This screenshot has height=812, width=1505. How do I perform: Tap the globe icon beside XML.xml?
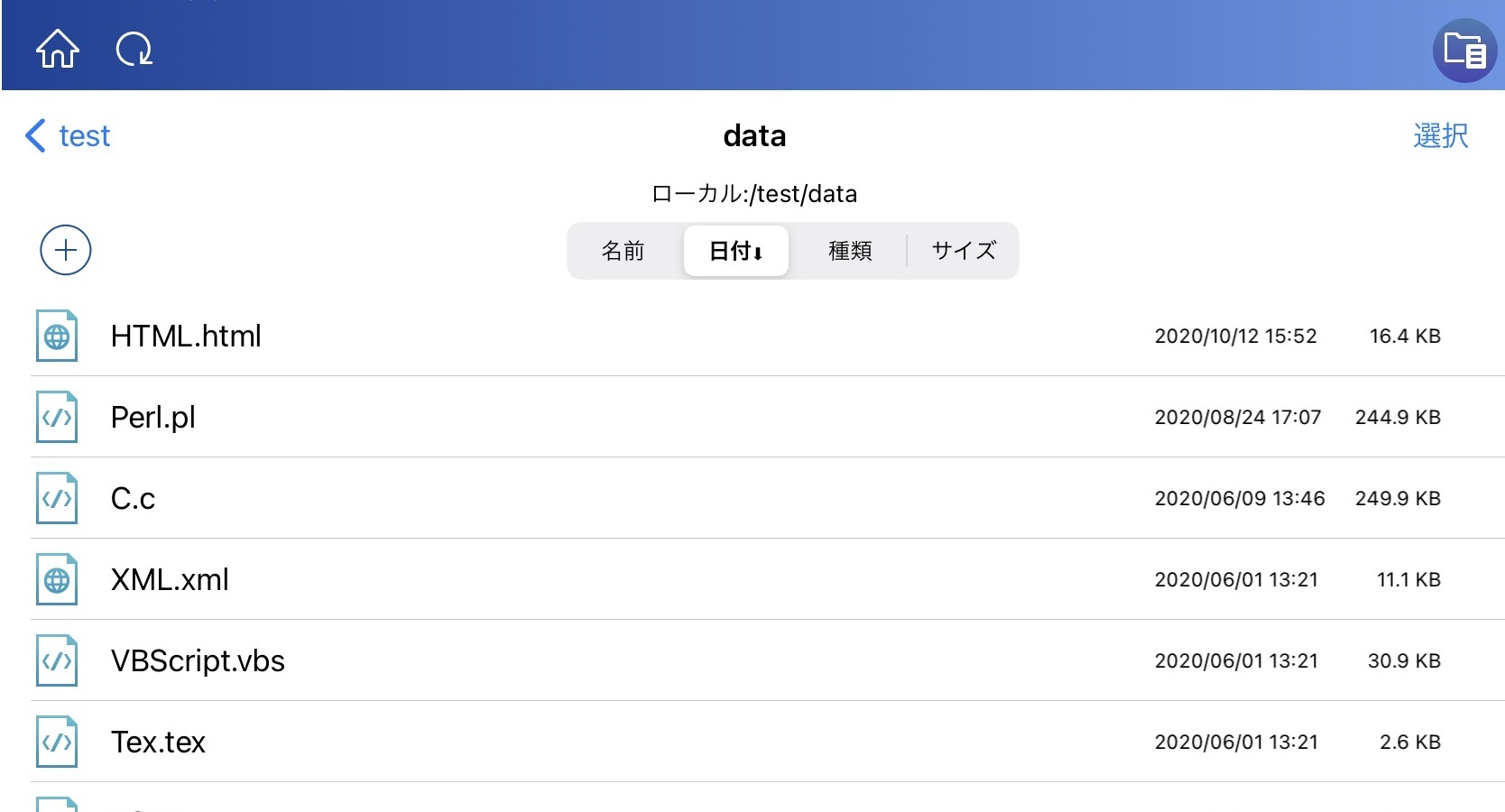coord(56,579)
